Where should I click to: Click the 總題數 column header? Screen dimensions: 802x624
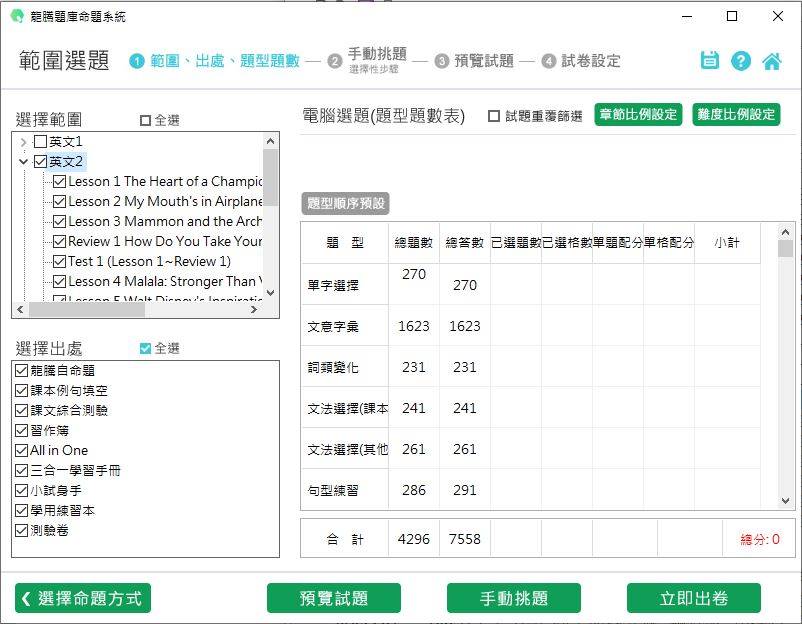[x=414, y=242]
